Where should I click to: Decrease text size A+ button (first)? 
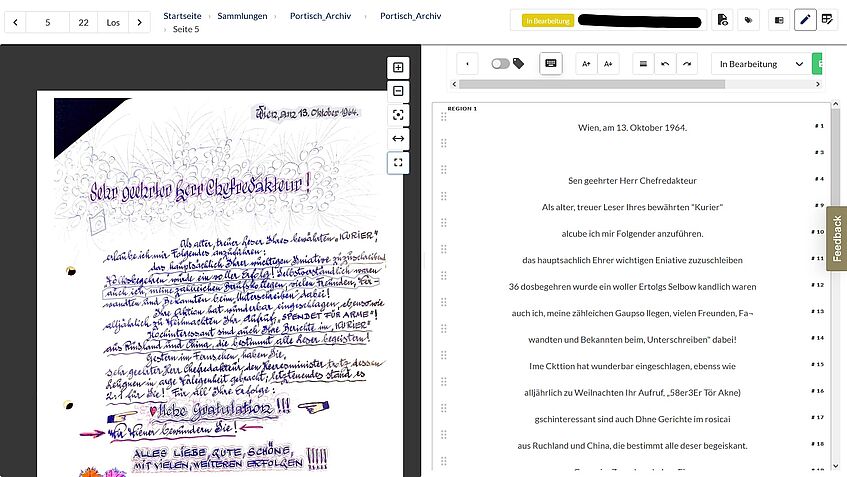click(586, 64)
